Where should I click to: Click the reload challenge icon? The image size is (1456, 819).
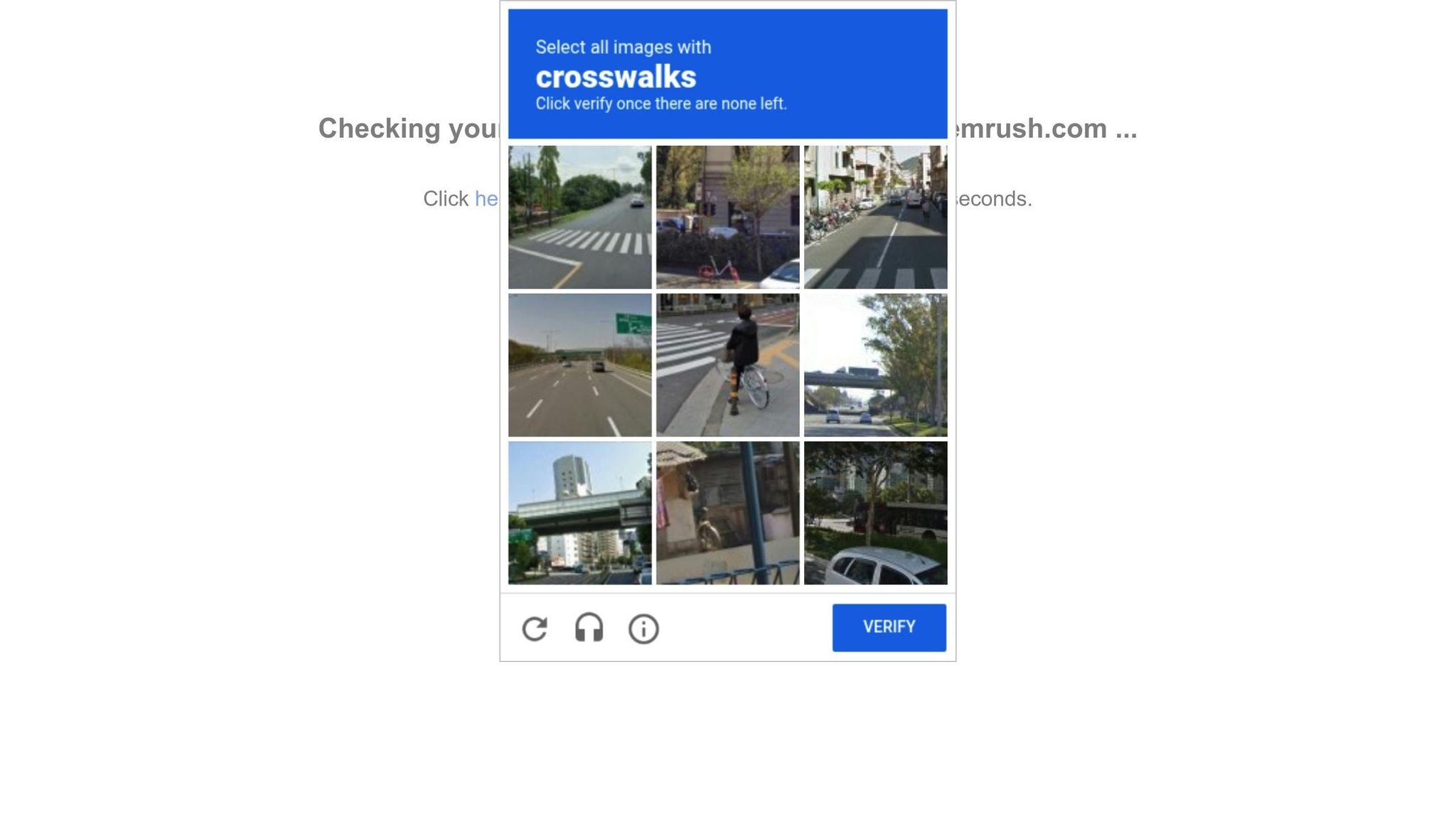[535, 629]
